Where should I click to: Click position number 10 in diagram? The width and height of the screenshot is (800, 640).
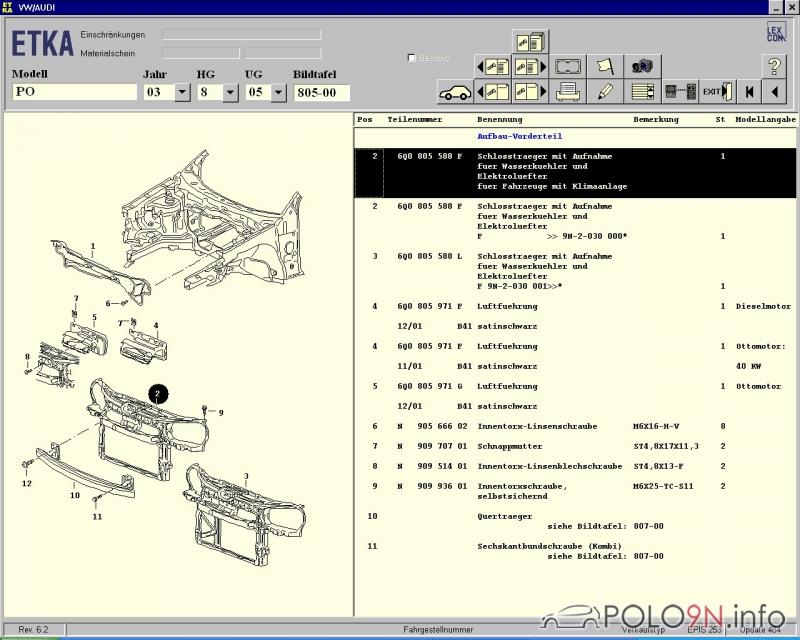click(75, 495)
